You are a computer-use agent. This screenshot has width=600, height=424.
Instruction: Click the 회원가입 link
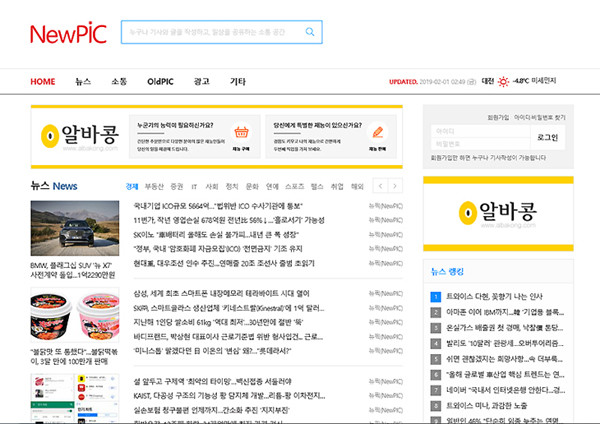pyautogui.click(x=498, y=117)
